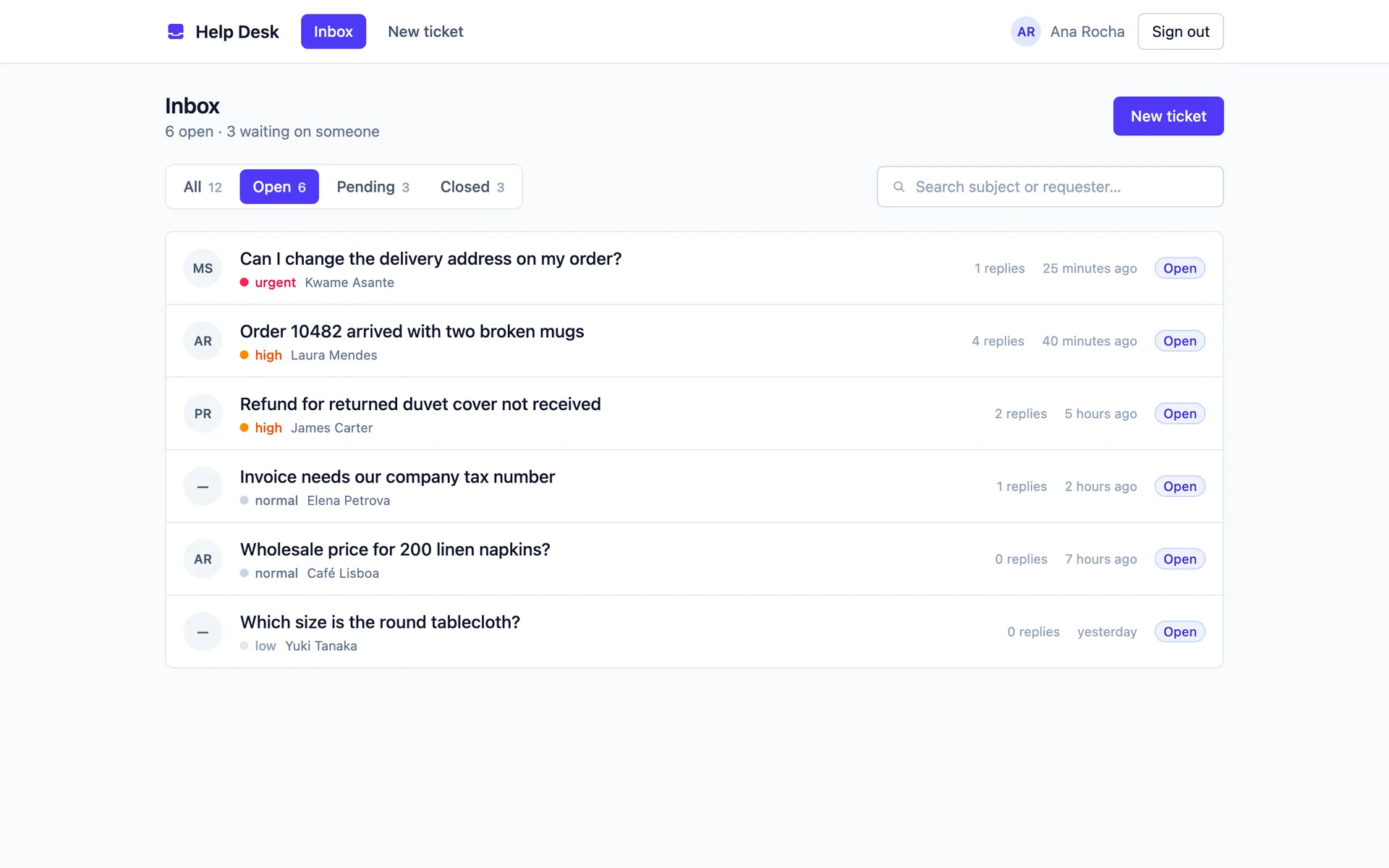Screen dimensions: 1389x868
Task: Switch to the All tickets filter
Action: pos(203,187)
